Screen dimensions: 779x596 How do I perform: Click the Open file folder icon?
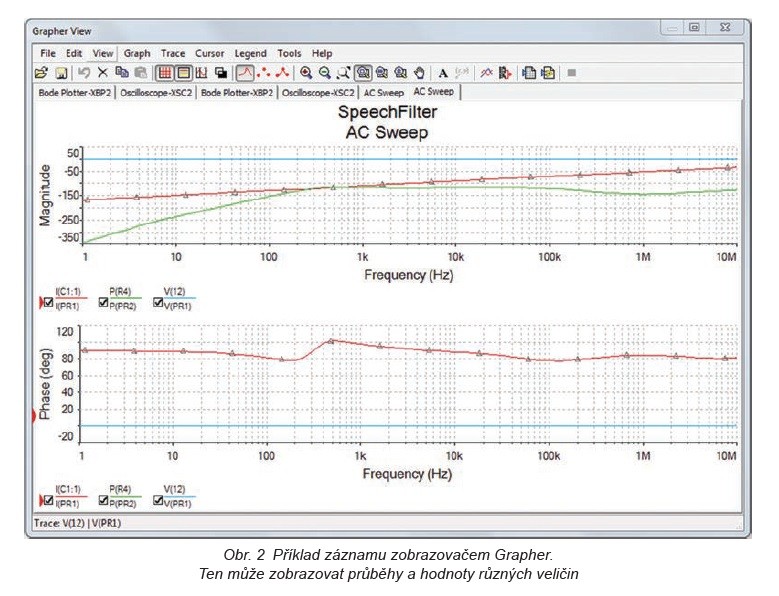click(x=42, y=73)
